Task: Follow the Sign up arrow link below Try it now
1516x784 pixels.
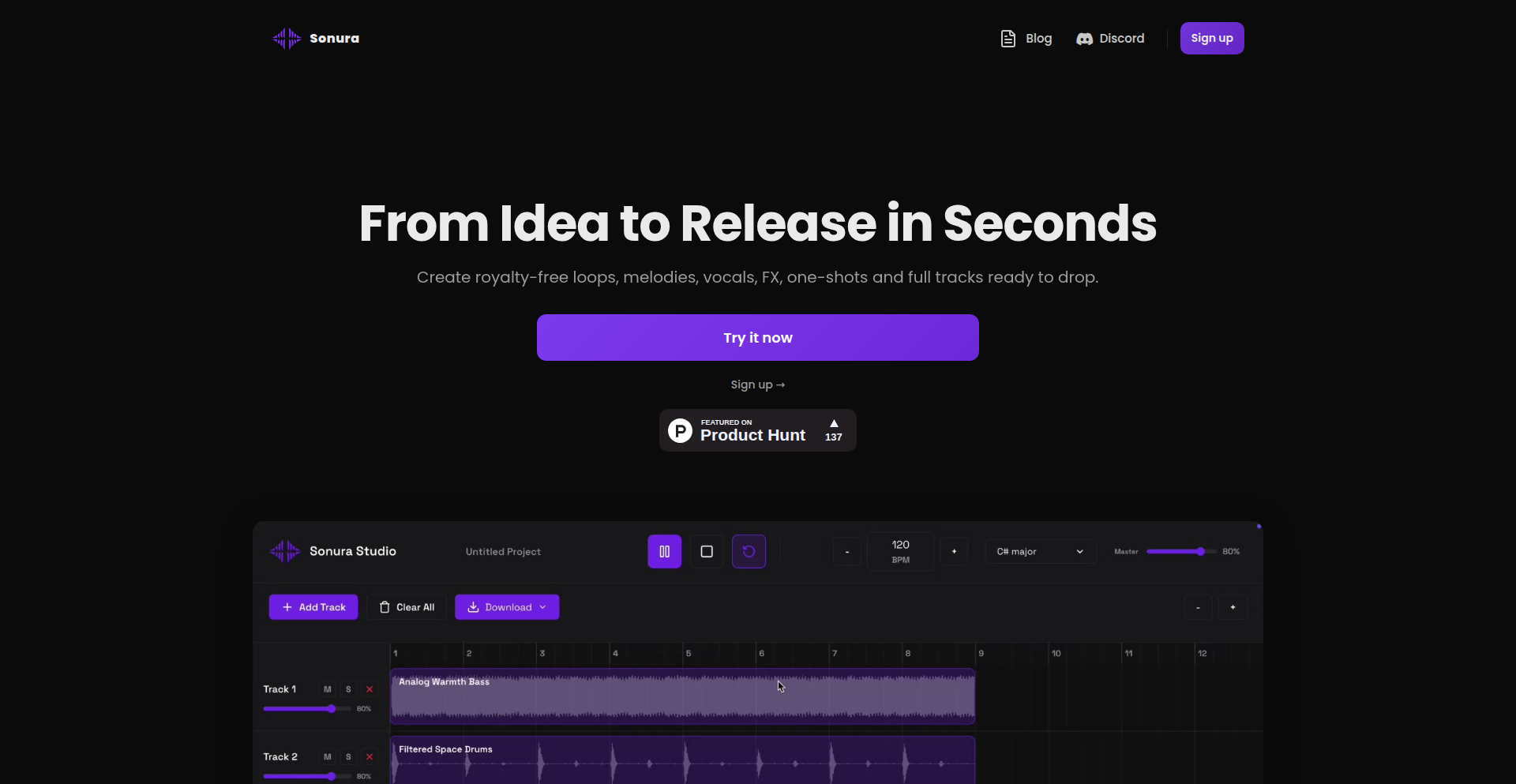Action: coord(758,384)
